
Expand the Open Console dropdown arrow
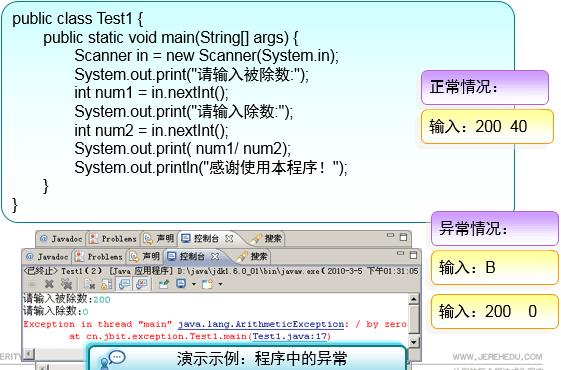pos(220,284)
